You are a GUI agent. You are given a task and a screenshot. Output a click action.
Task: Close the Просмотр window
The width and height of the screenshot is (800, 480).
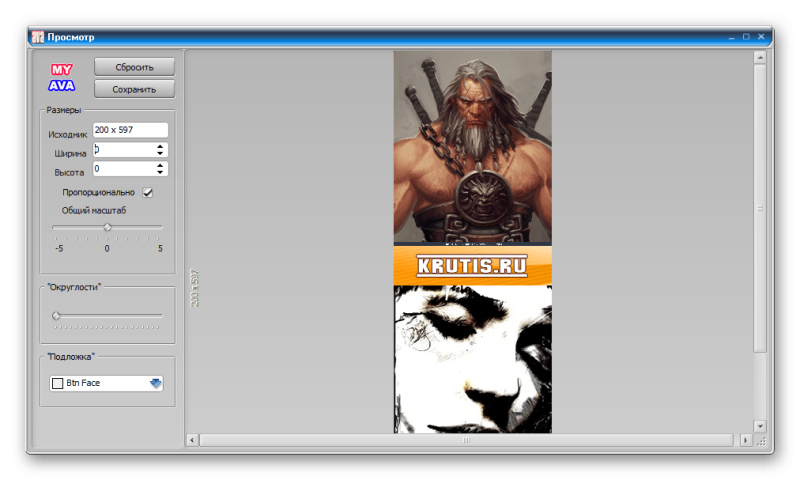[x=761, y=37]
